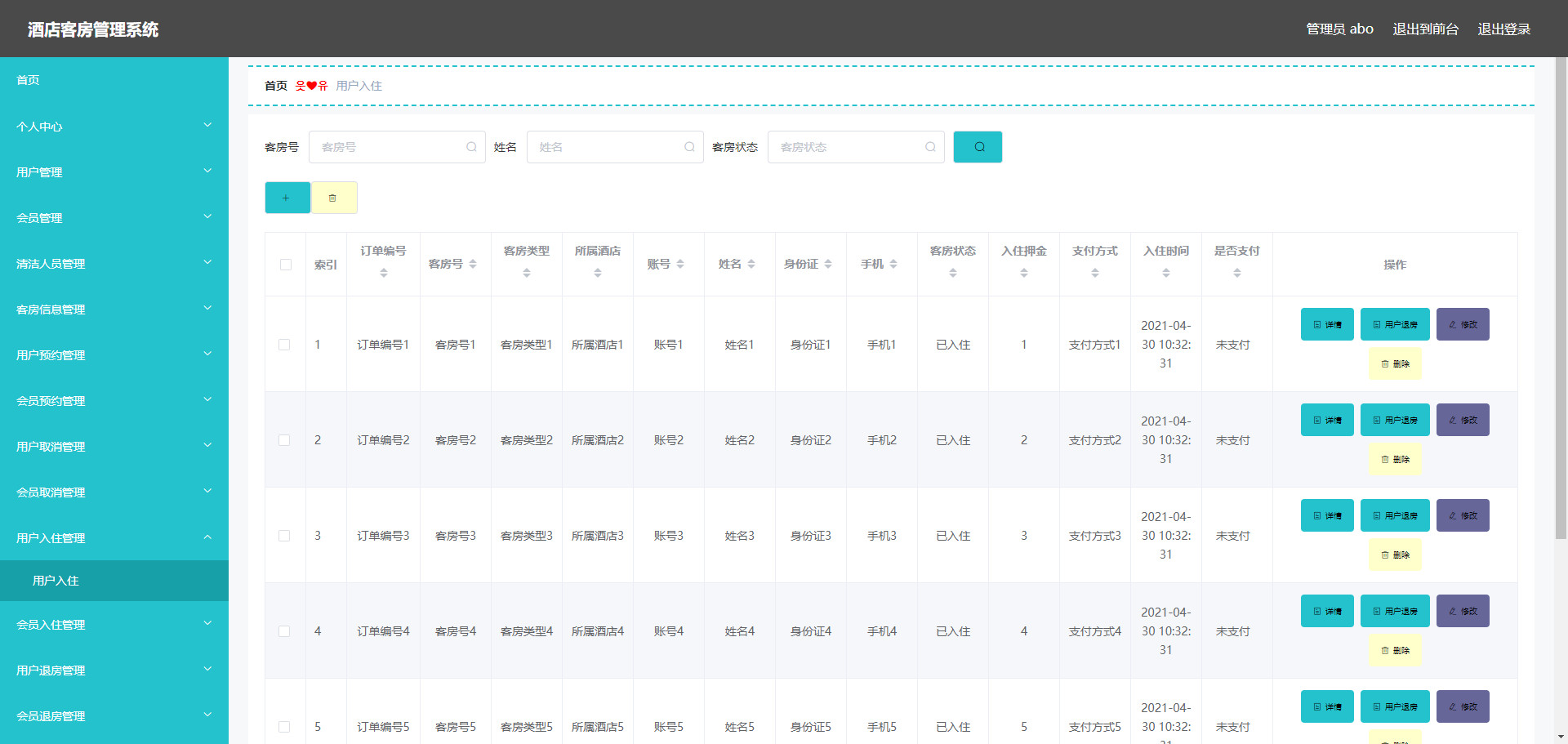This screenshot has width=1568, height=744.
Task: Select 用户入住 submenu item
Action: pyautogui.click(x=114, y=581)
